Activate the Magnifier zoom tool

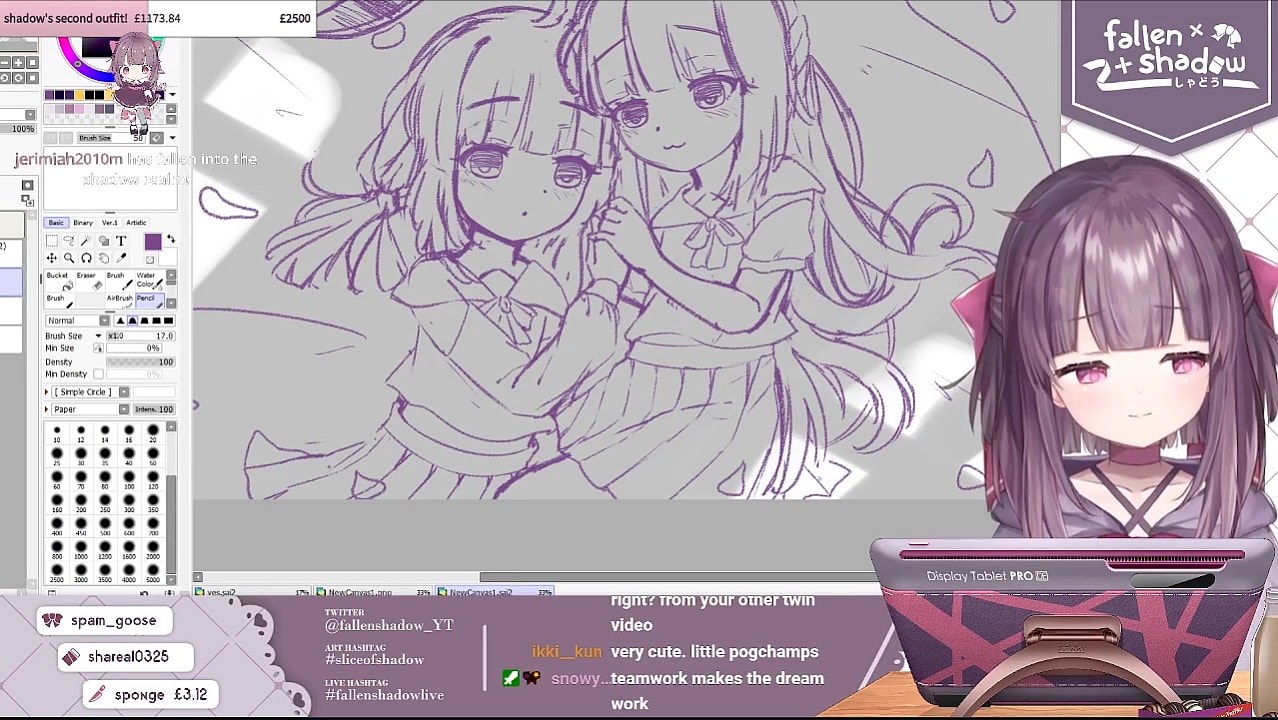[68, 257]
